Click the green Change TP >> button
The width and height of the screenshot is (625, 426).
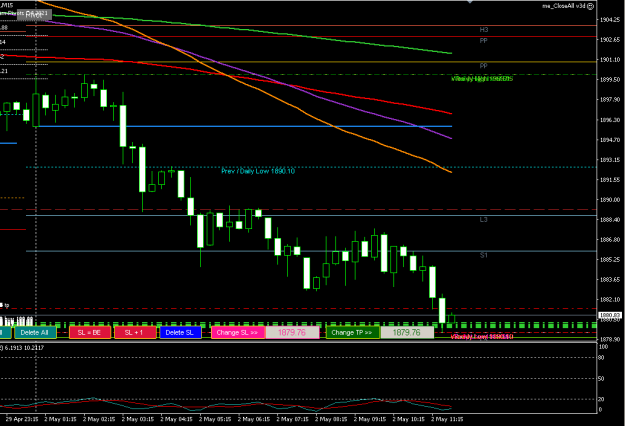pos(352,332)
